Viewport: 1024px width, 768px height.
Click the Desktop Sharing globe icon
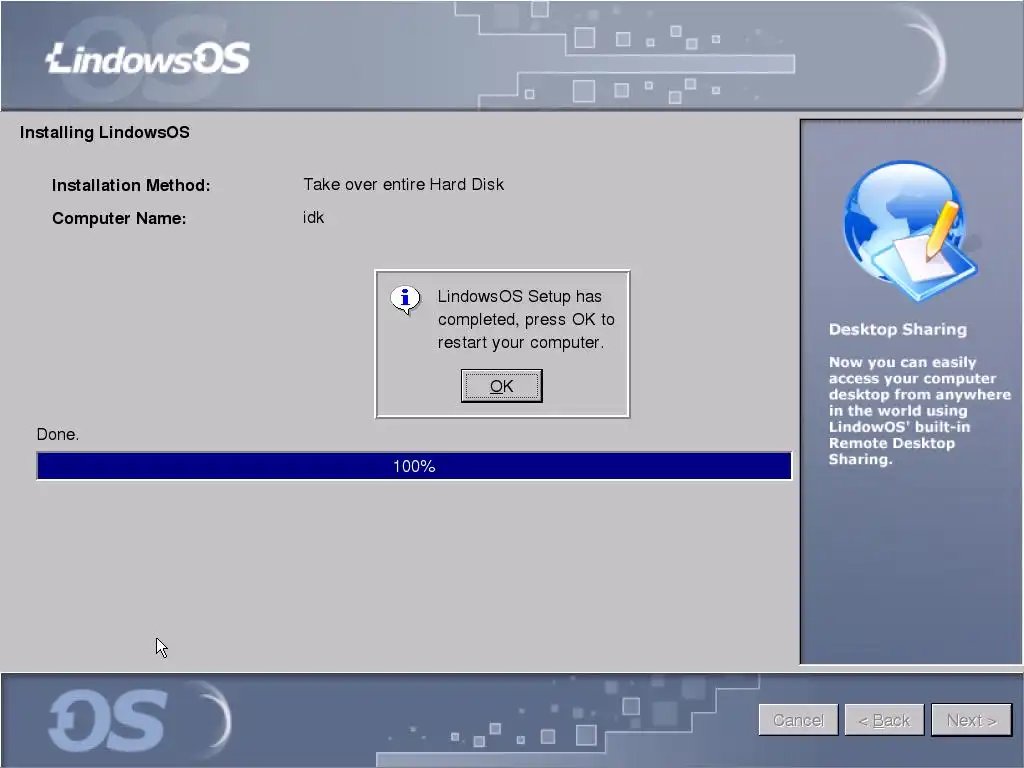(x=910, y=231)
